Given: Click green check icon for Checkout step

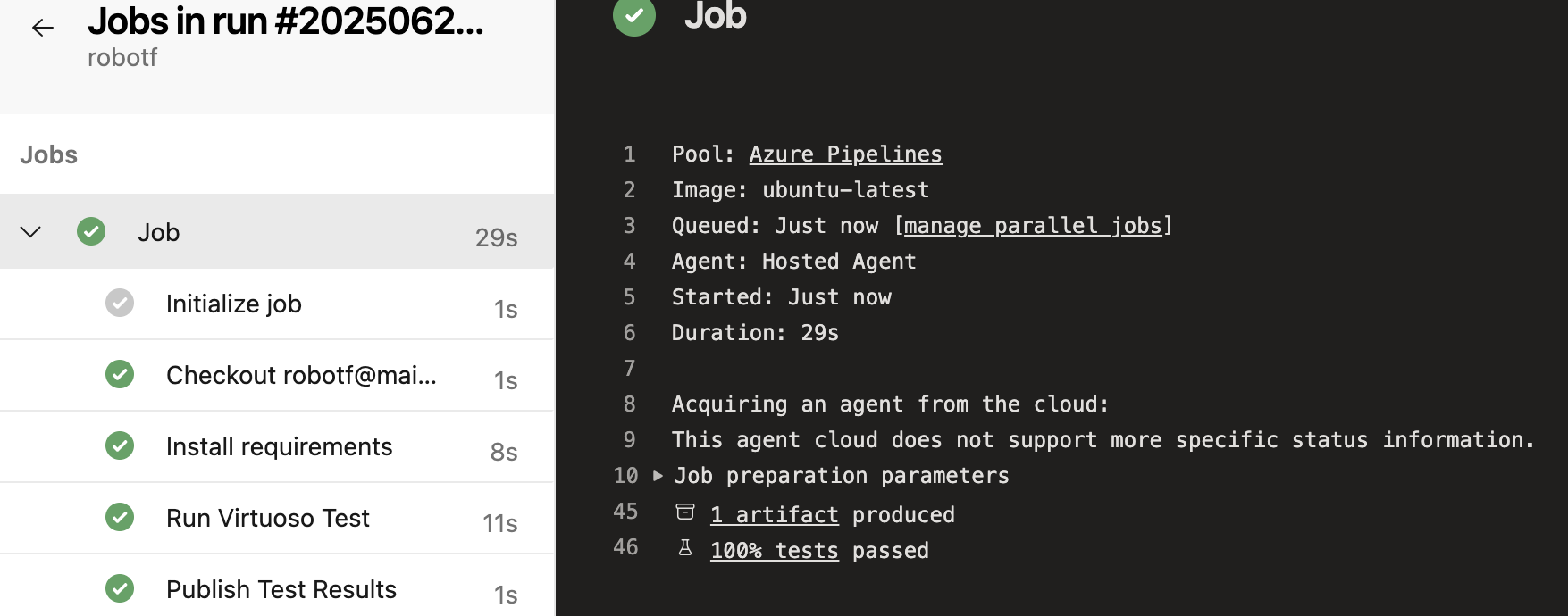Looking at the screenshot, I should point(120,375).
